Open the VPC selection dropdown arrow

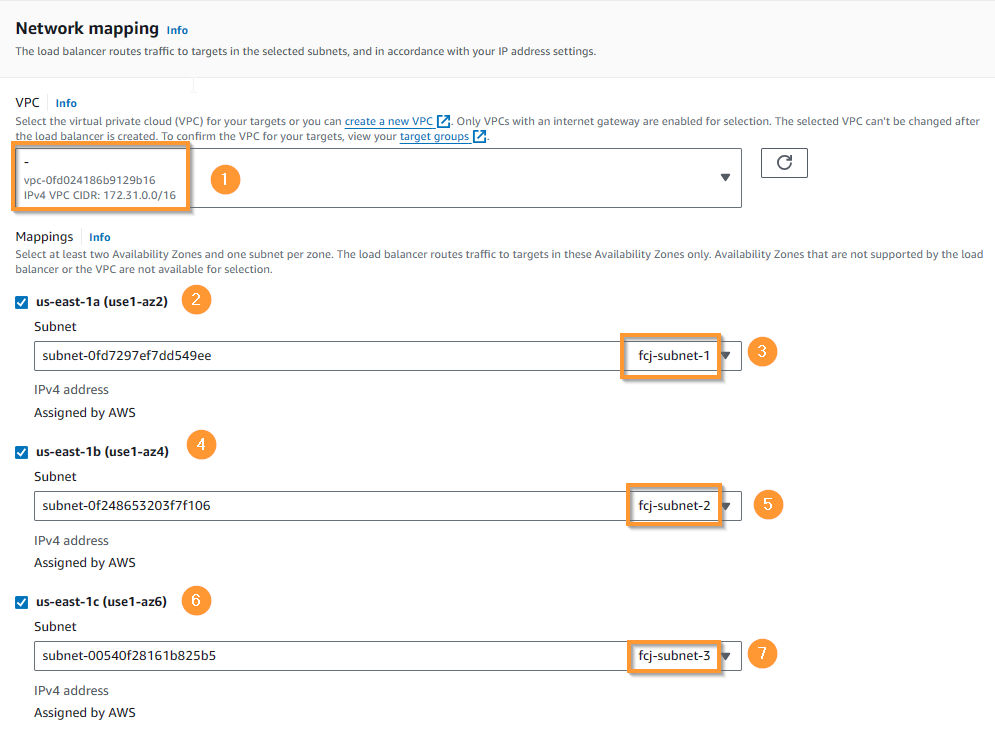[x=725, y=178]
